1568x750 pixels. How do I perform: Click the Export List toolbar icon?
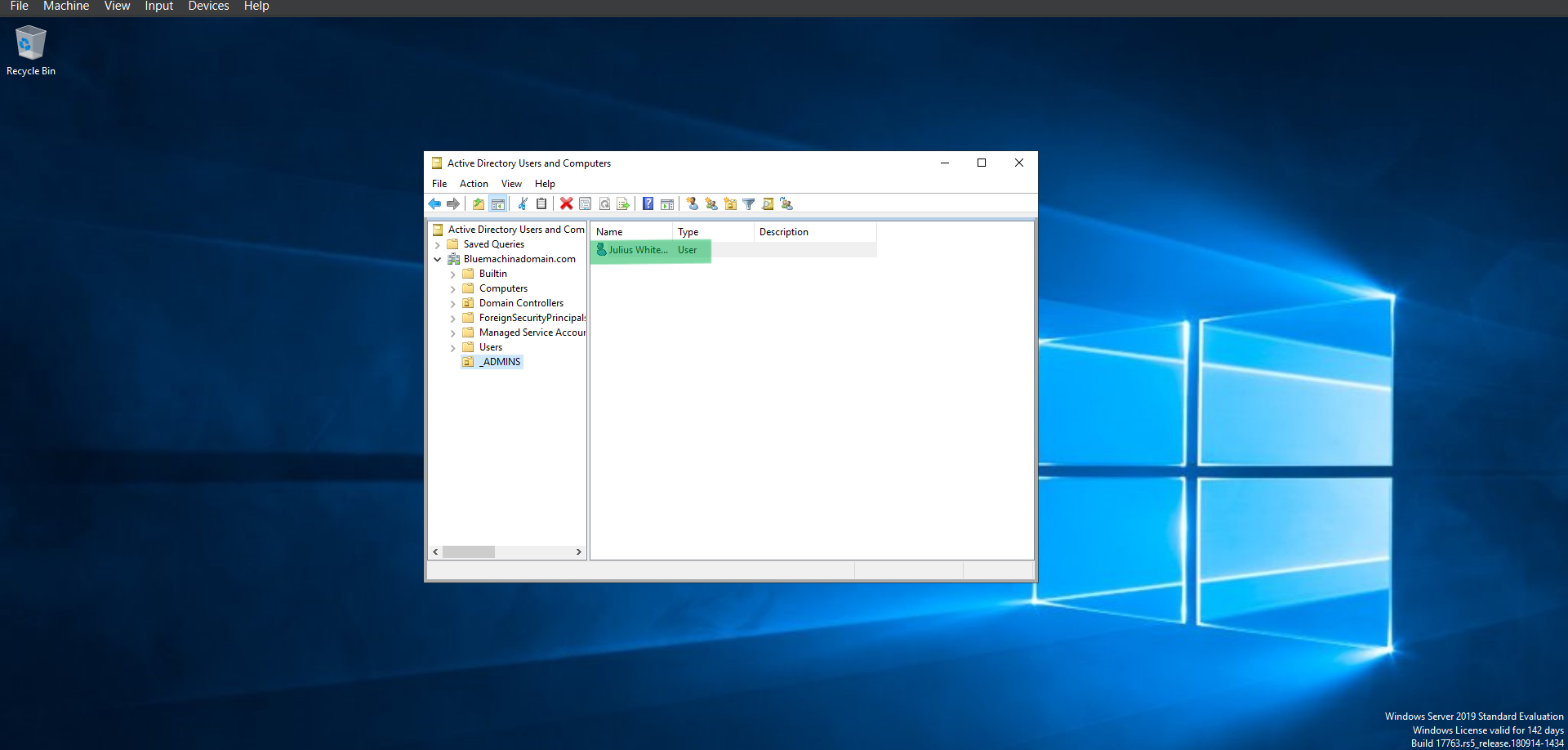pos(623,203)
